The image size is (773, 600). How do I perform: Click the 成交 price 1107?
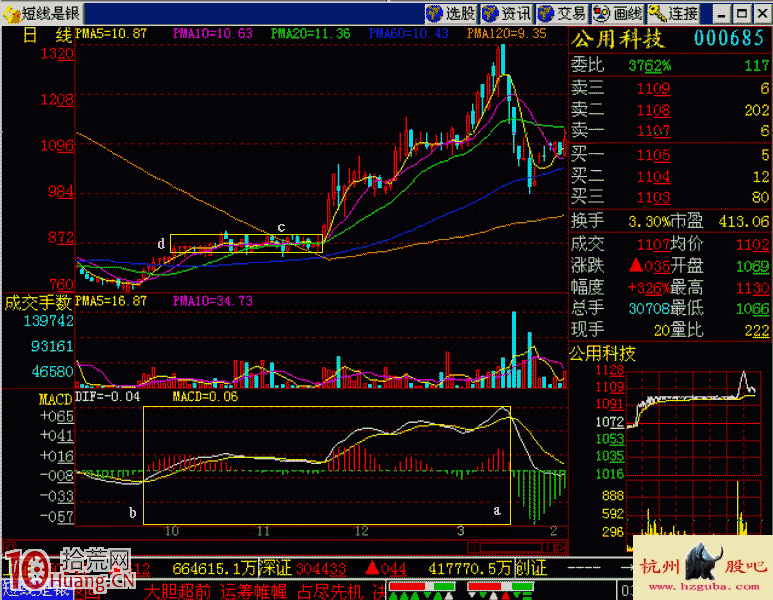click(653, 245)
